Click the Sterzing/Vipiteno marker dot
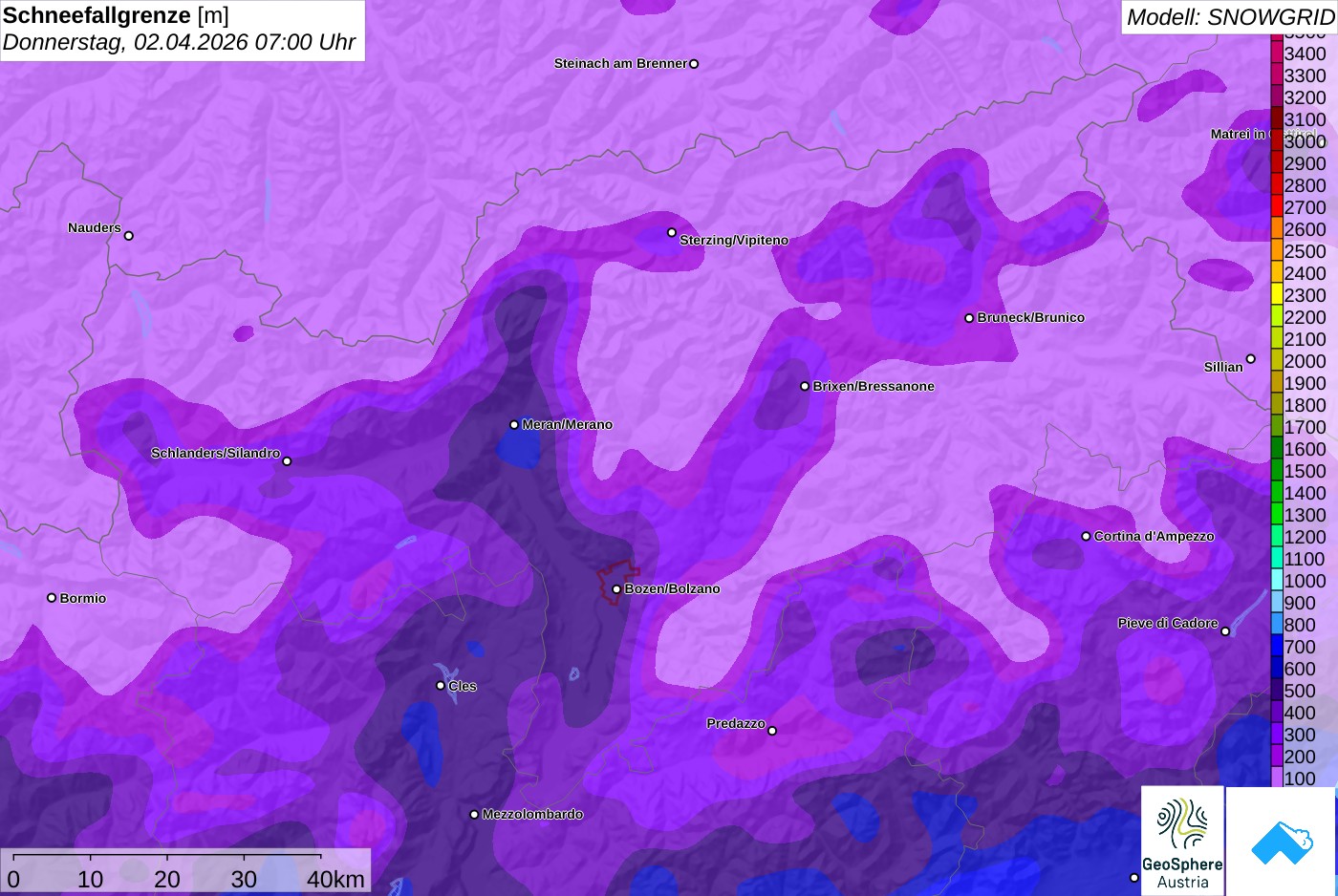The width and height of the screenshot is (1338, 896). (x=672, y=232)
